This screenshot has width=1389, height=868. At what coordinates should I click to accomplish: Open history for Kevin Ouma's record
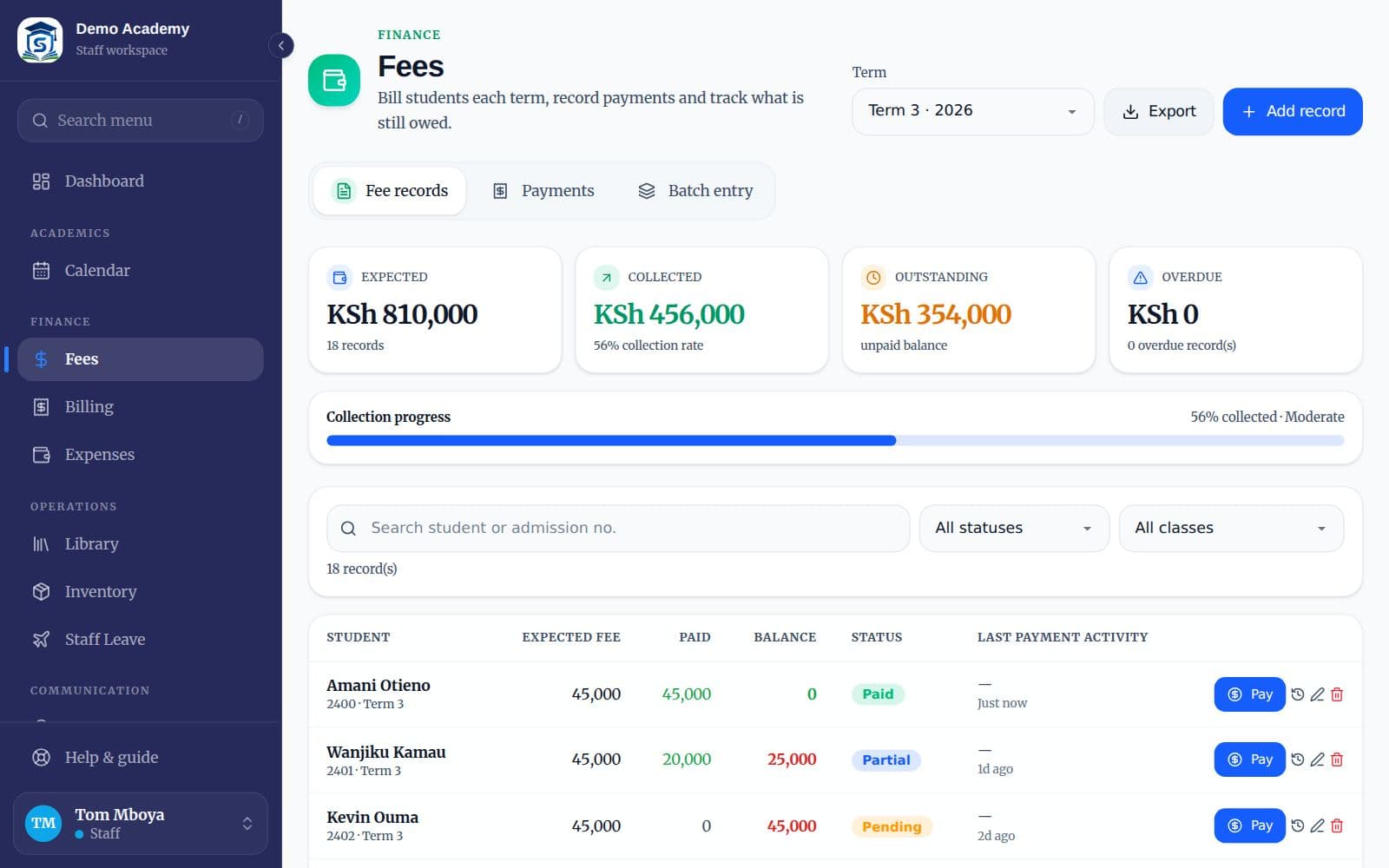[x=1297, y=825]
